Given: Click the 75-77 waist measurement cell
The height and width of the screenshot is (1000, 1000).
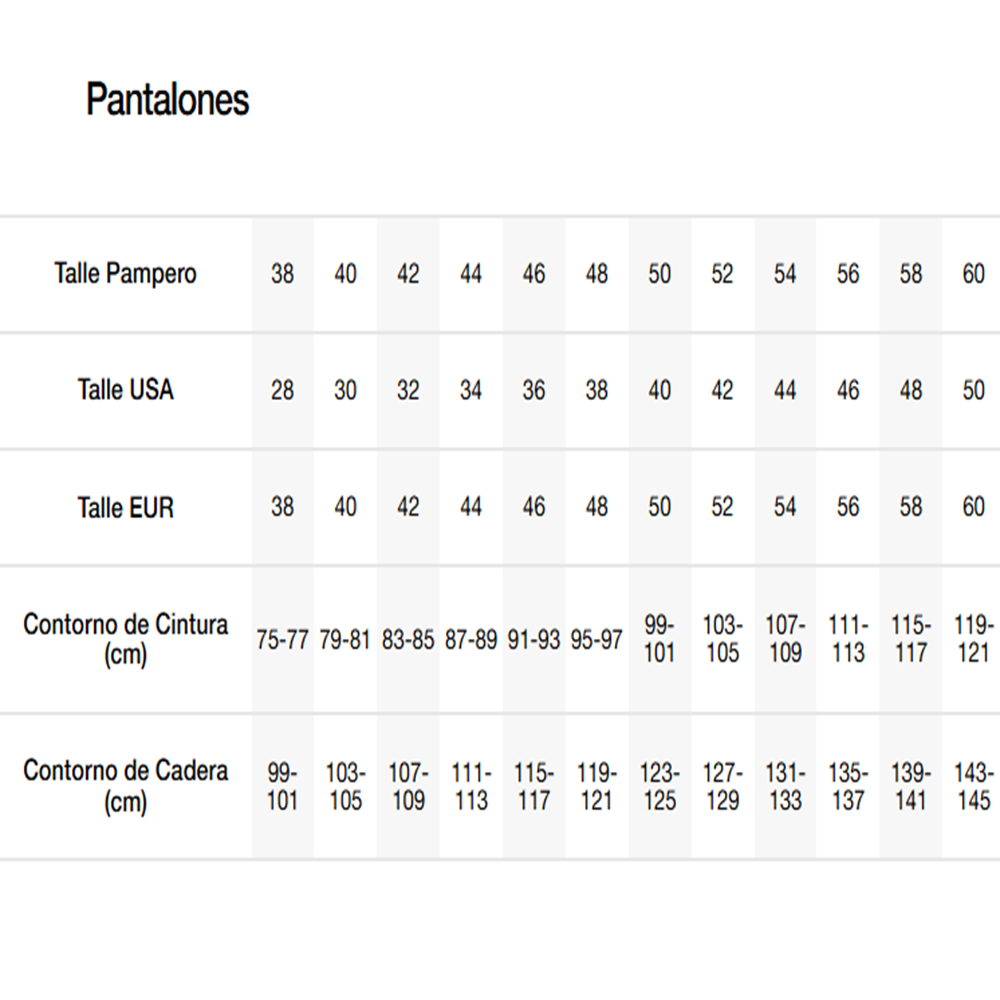Looking at the screenshot, I should pyautogui.click(x=283, y=640).
